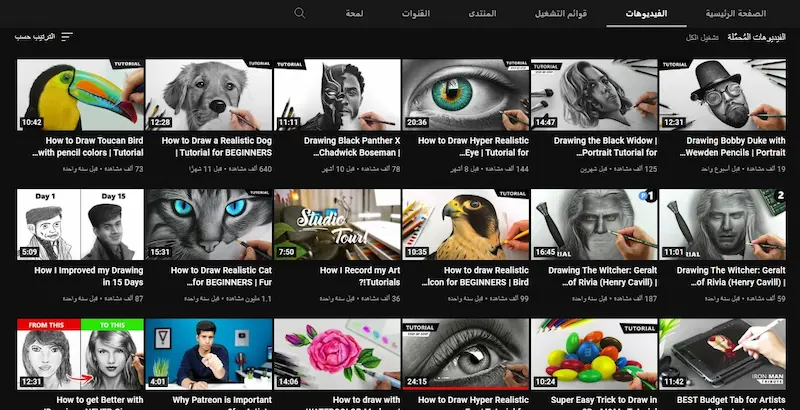Screen dimensions: 800x410
Task: Switch to the الفيديوهات tab
Action: [x=646, y=14]
